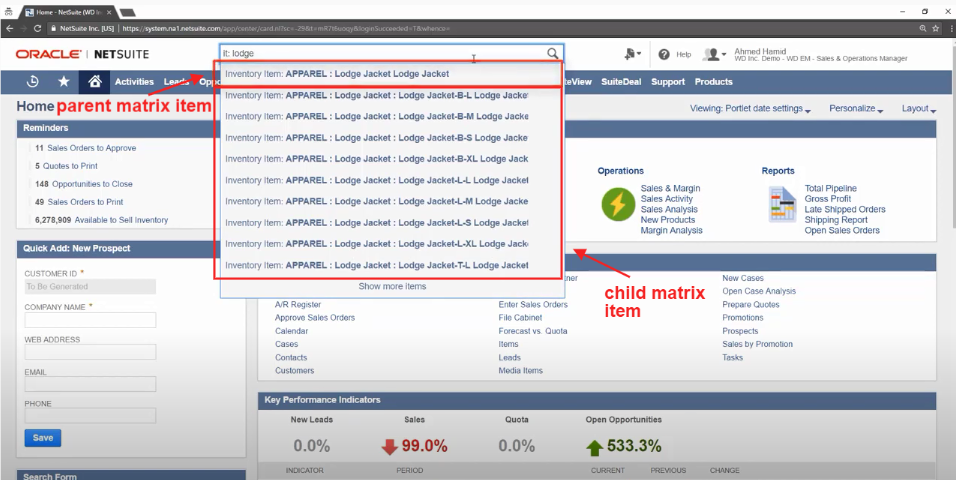Open the Margin Analysis link
Screen dimensions: 956x480
(671, 231)
